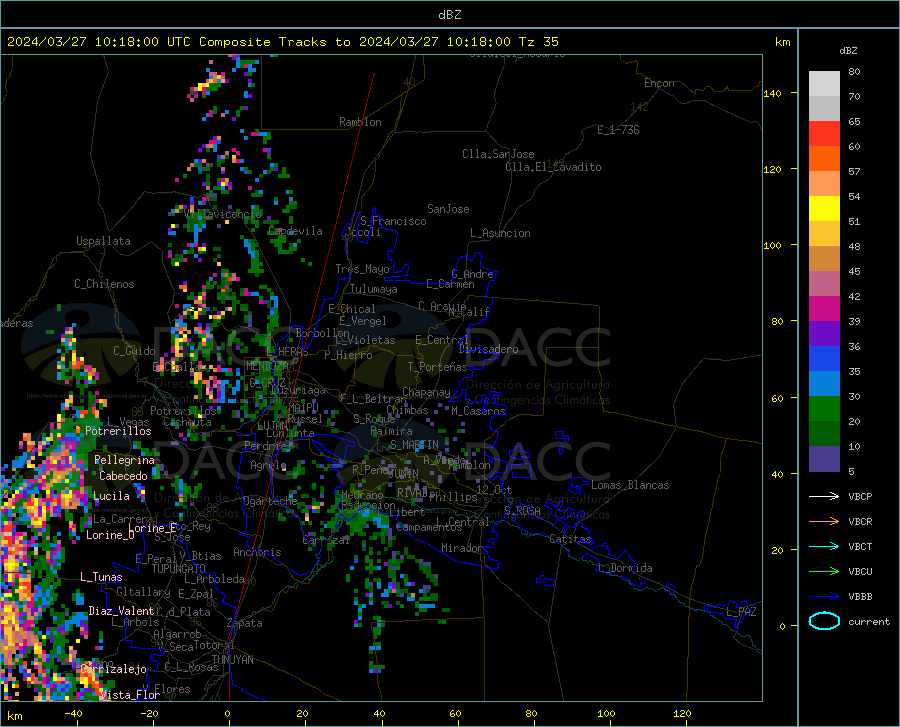Click the Ramblon label near the top

(360, 122)
